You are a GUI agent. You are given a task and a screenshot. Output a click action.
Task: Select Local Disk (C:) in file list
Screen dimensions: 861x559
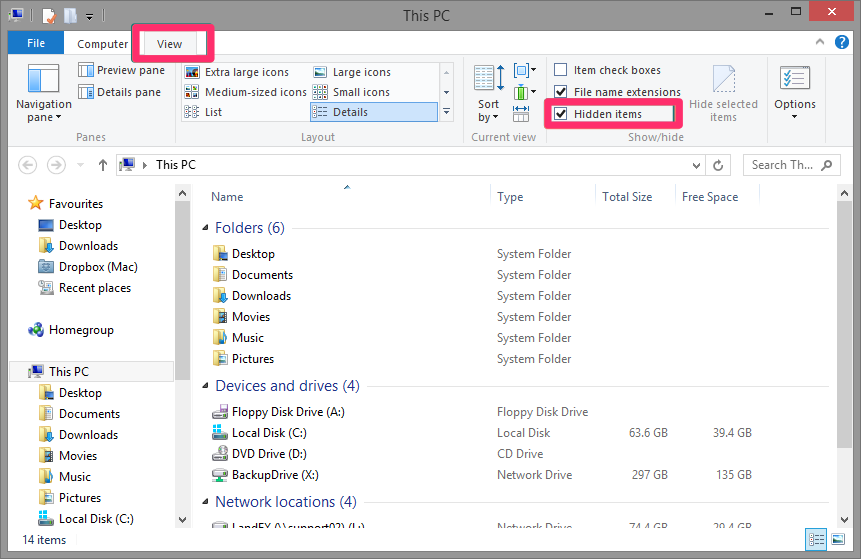point(269,433)
